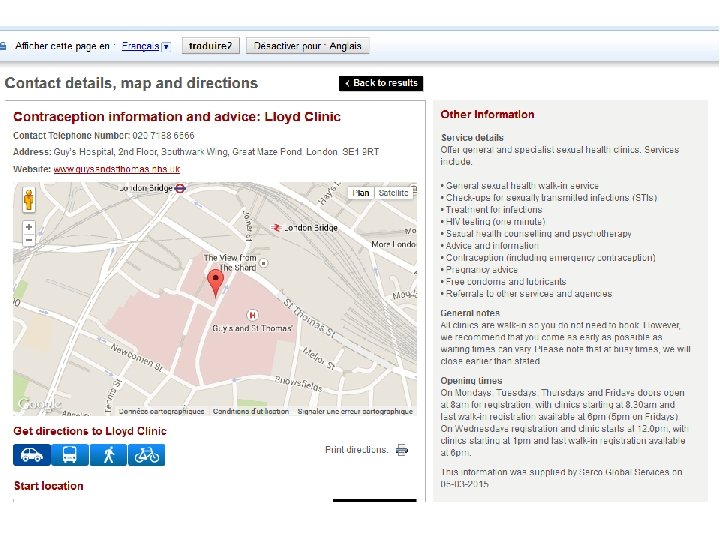Click the Guy's Hospital address line
This screenshot has height=540, width=720.
[196, 152]
